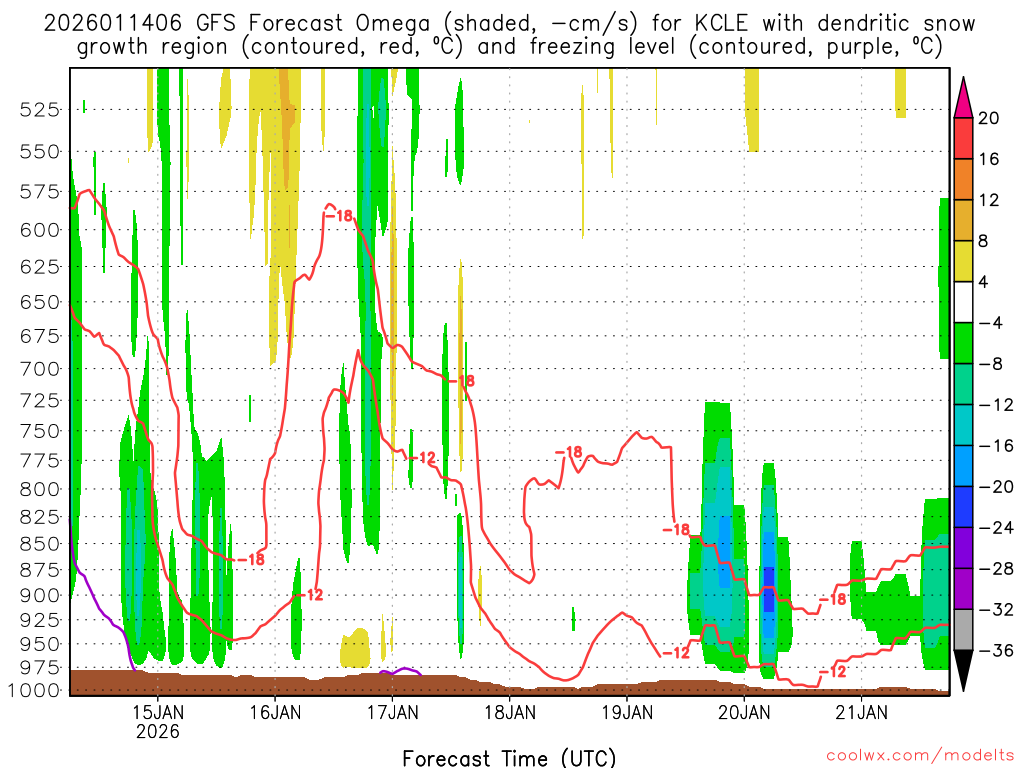Click the 800 pressure level label
This screenshot has height=768, width=1024.
click(x=40, y=489)
